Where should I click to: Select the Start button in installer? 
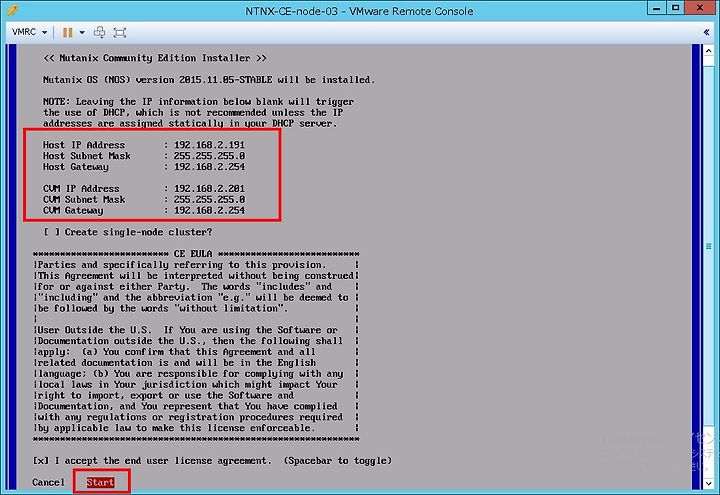tap(101, 482)
